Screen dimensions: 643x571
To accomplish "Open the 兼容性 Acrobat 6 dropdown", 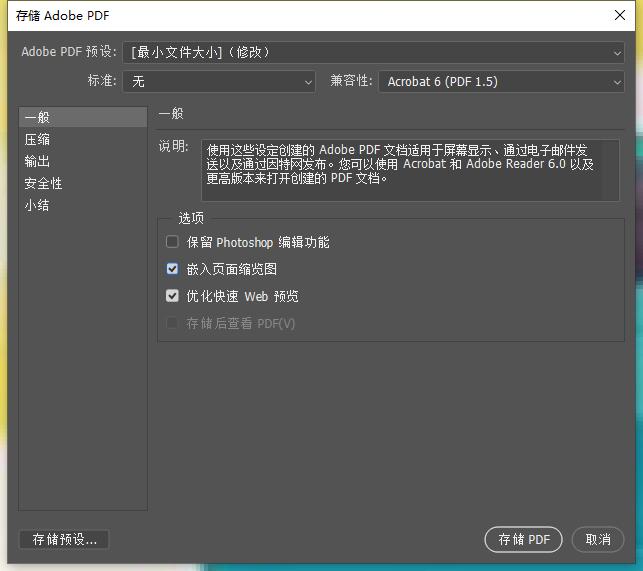I will 501,82.
